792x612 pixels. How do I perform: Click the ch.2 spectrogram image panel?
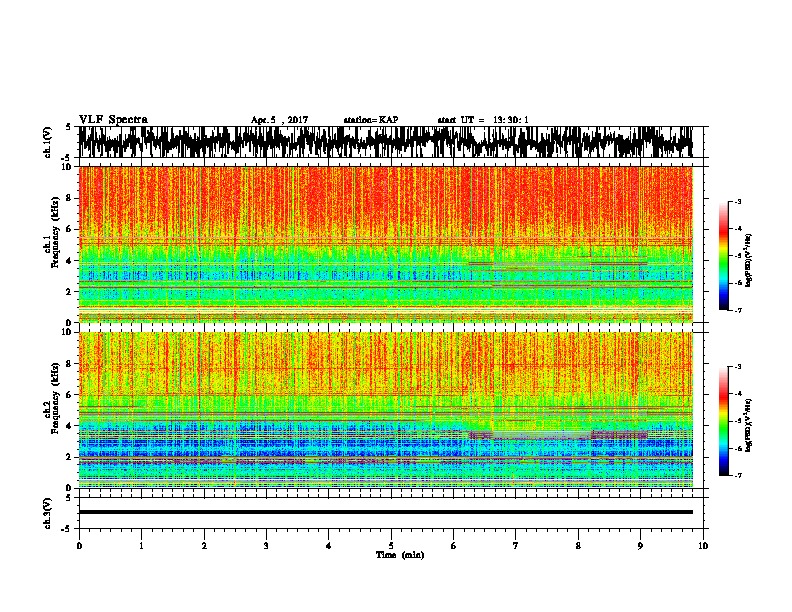[x=385, y=410]
